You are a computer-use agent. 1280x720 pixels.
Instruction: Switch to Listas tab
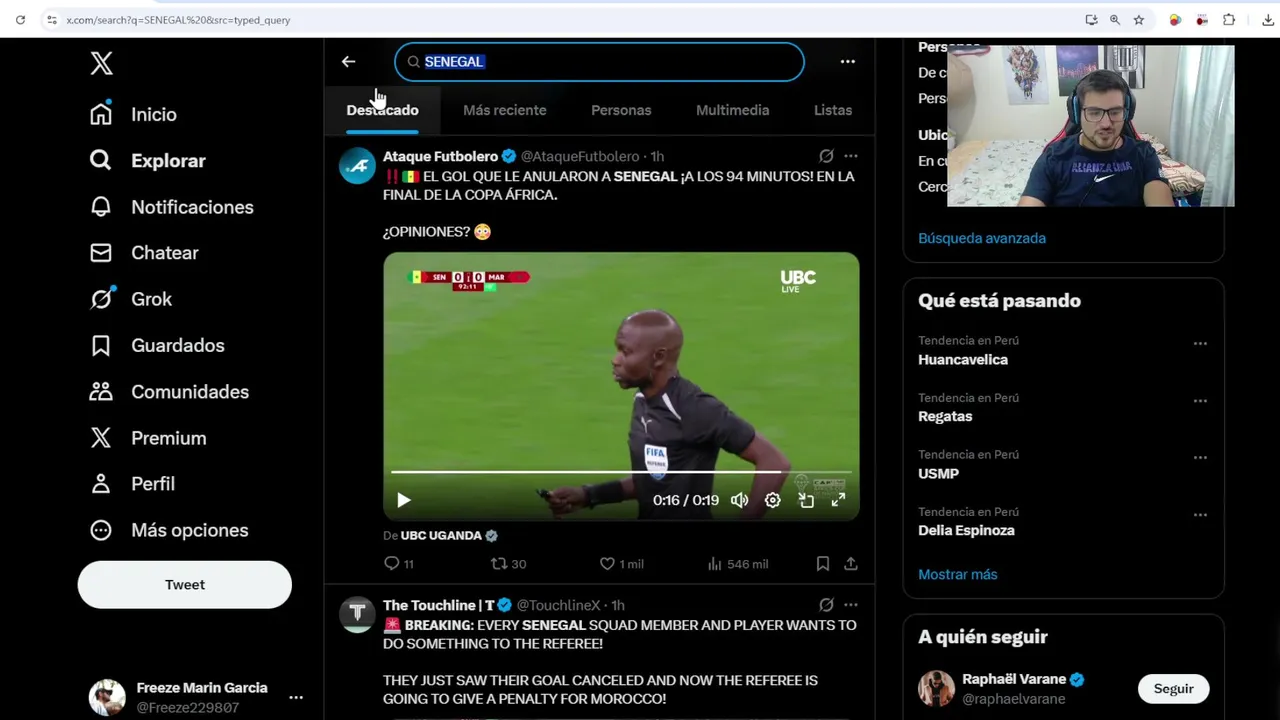click(833, 110)
